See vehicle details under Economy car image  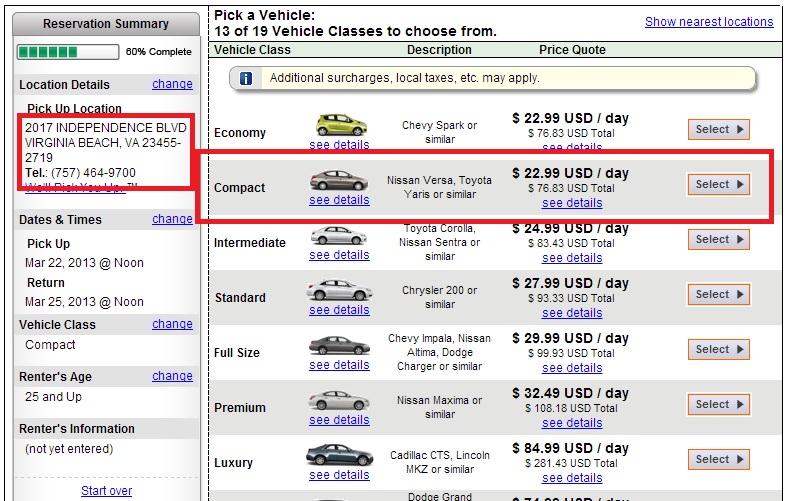339,145
